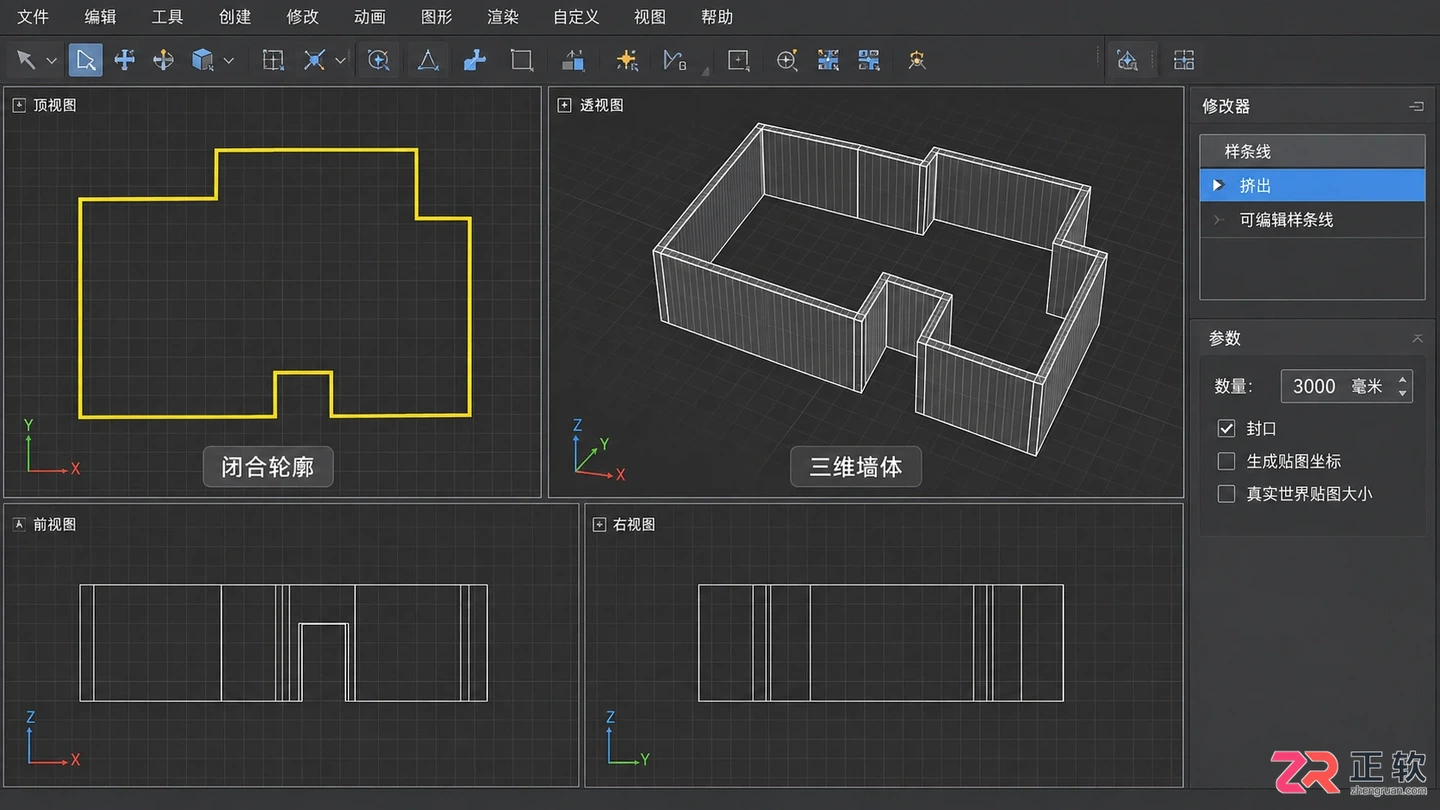Select the 样条线 row in modifier stack

pos(1312,151)
